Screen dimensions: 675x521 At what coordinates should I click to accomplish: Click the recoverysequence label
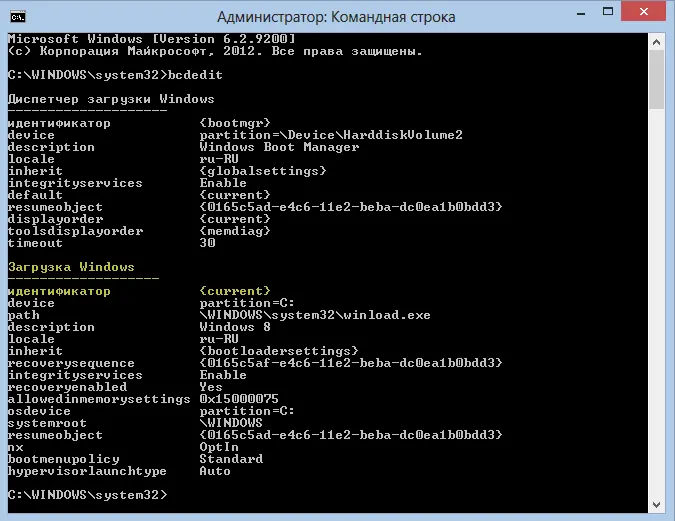pos(71,363)
